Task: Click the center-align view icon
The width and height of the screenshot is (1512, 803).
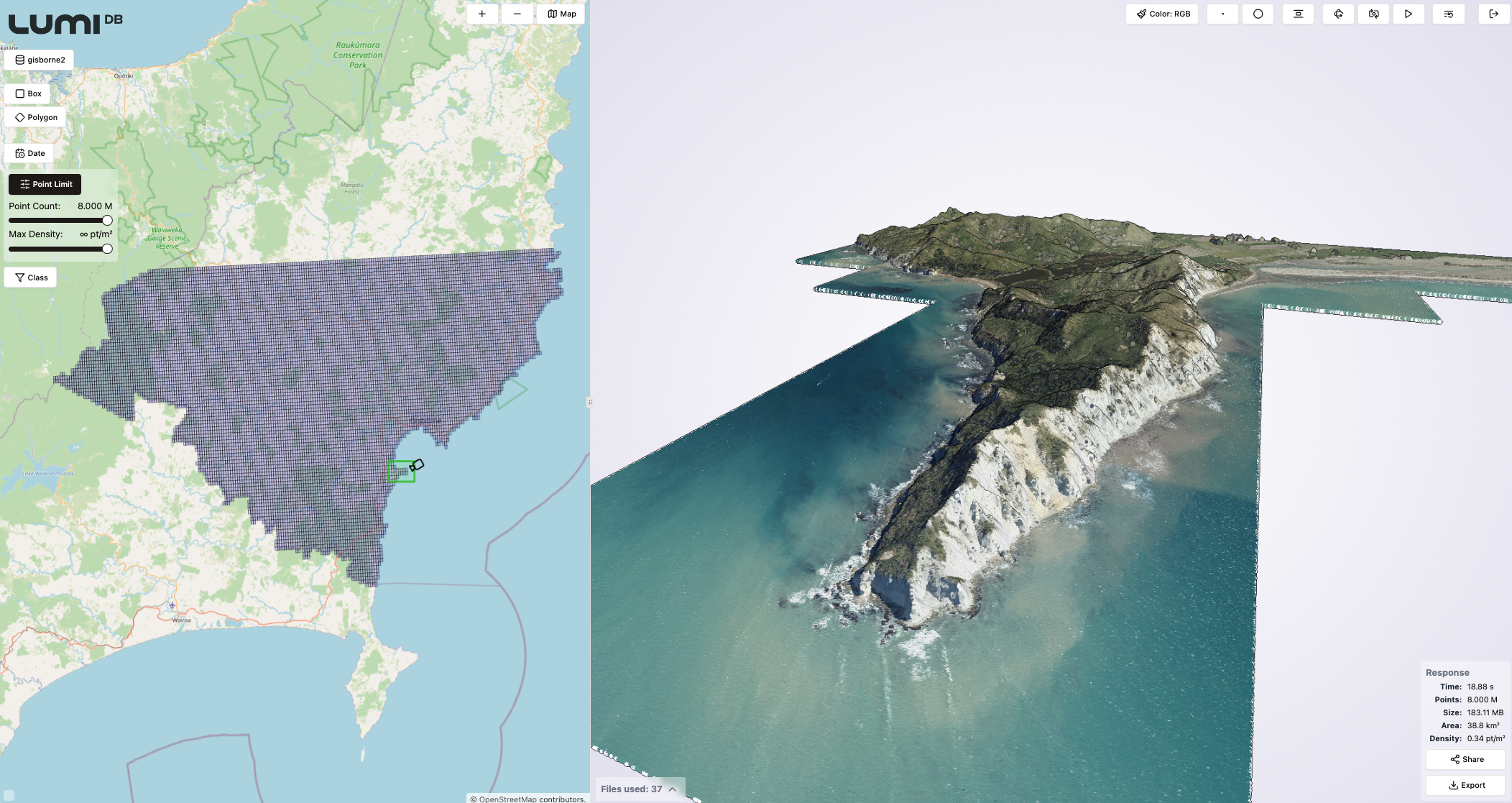Action: pyautogui.click(x=1298, y=14)
